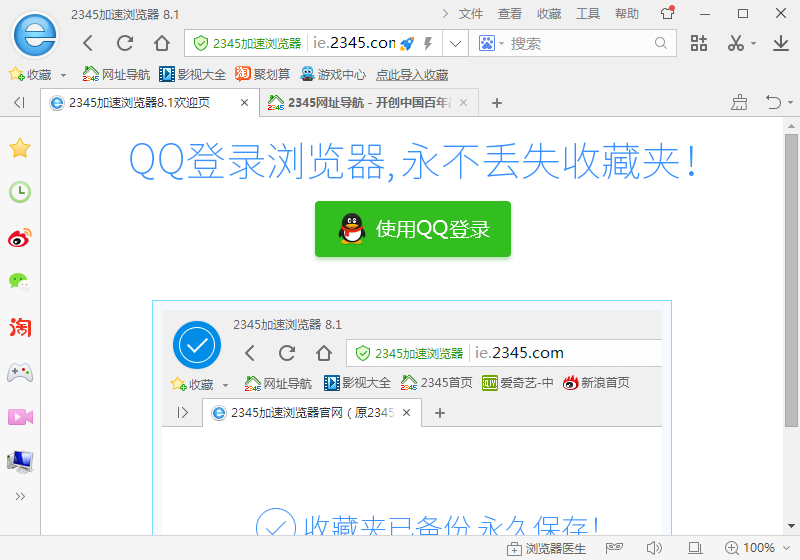Expand the closed tabs list dropdown
This screenshot has height=560, width=800.
coord(790,103)
